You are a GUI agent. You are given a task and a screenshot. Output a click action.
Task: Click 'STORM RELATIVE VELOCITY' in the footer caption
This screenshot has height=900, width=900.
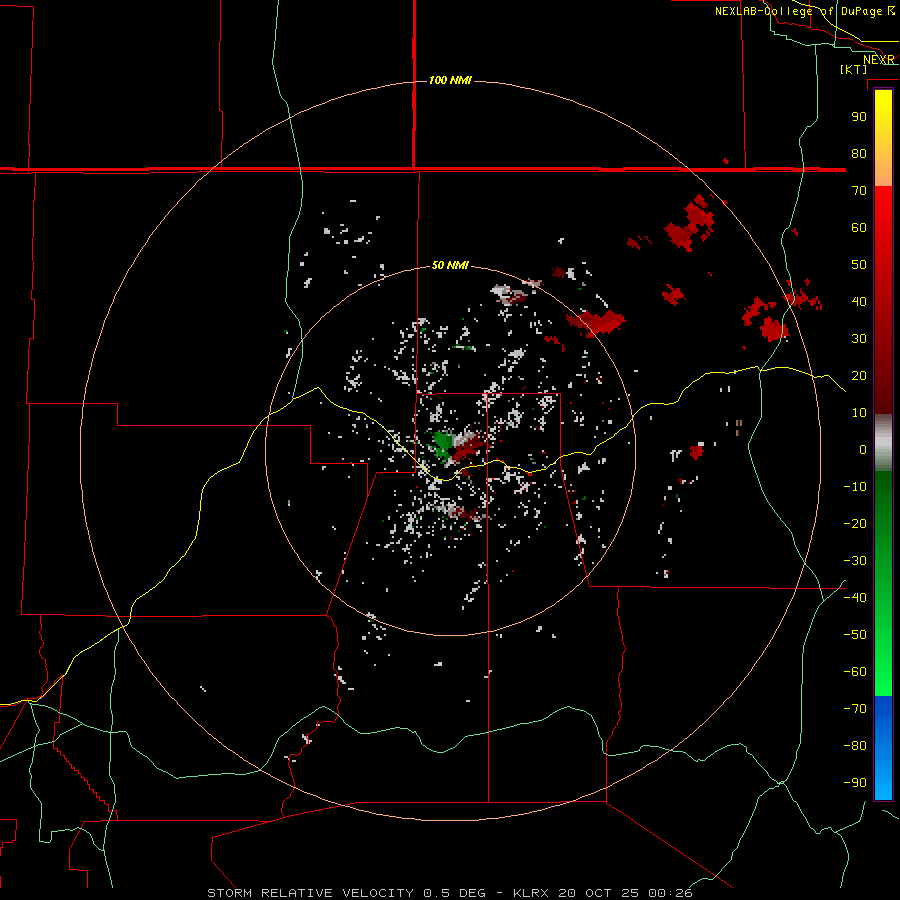tap(310, 893)
